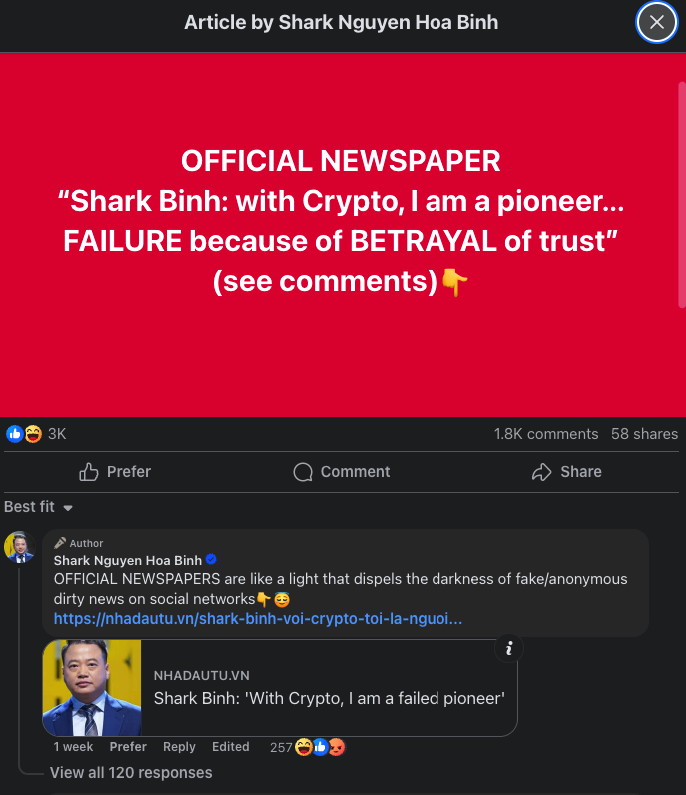Open the link preview info icon

tap(509, 648)
